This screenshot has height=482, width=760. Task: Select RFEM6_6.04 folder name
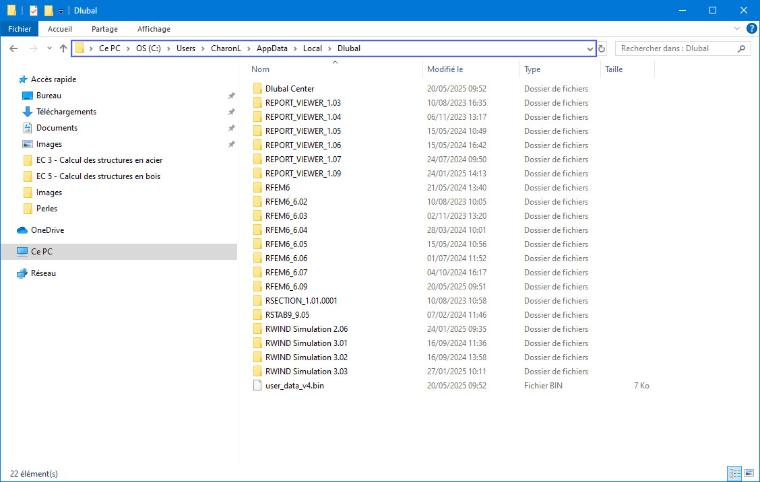(286, 230)
